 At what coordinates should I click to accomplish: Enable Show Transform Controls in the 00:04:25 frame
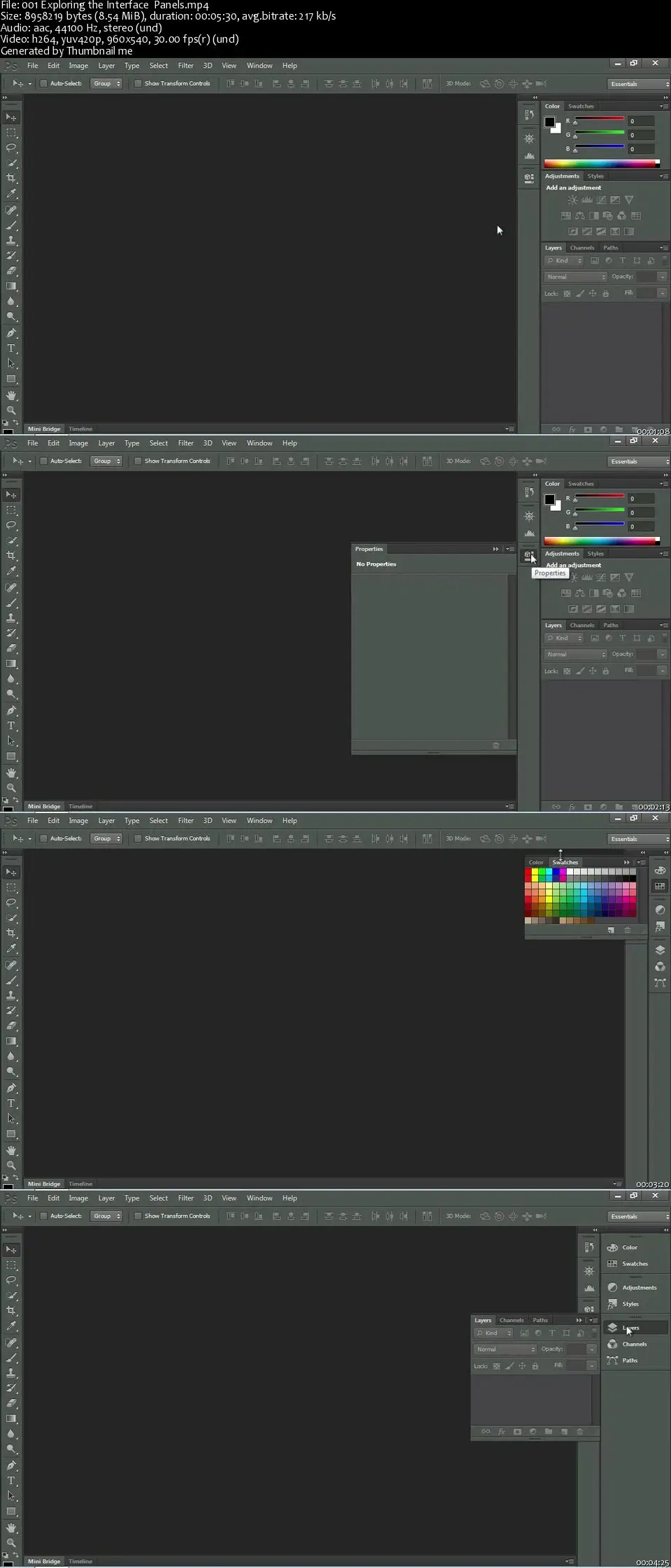point(138,1216)
